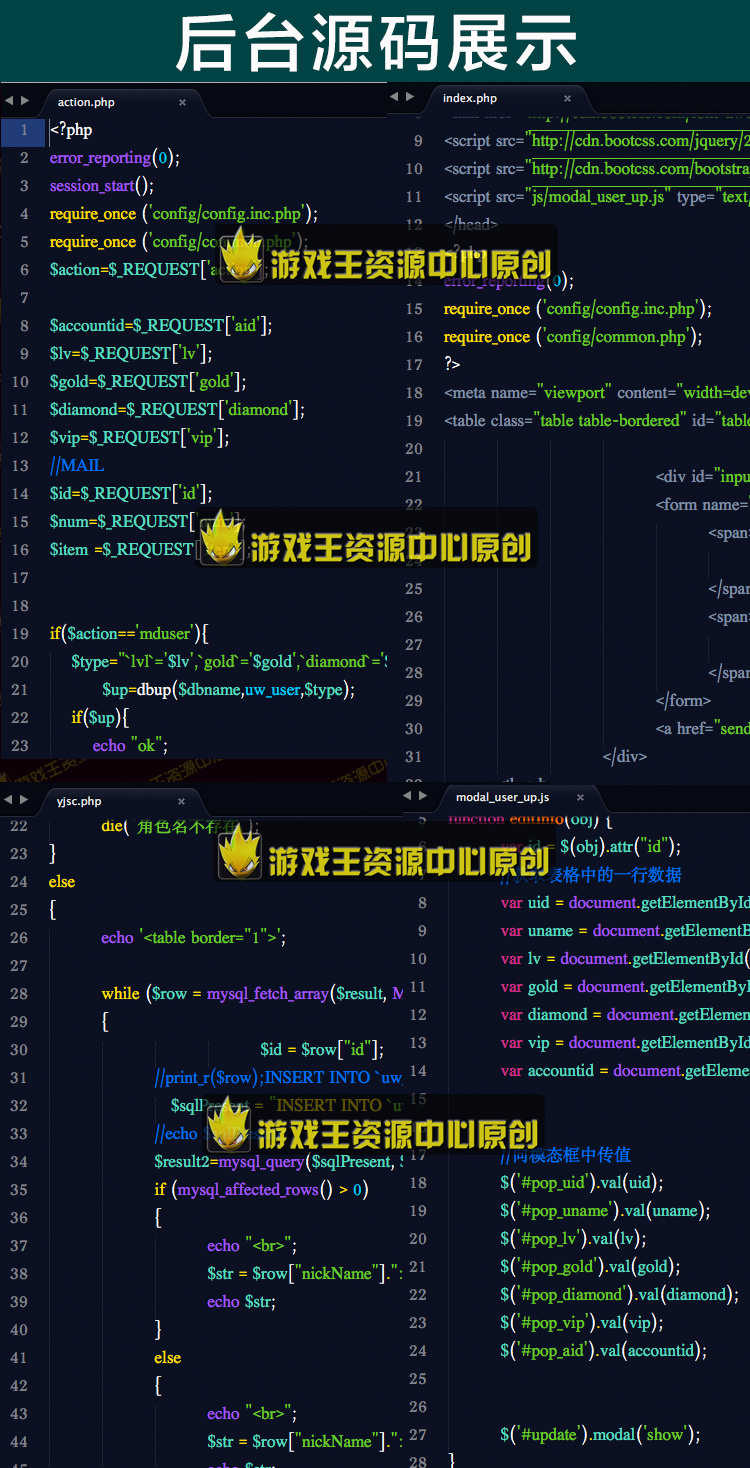
Task: Click 'error_reporting(0);' on action.php line 2
Action: 115,158
